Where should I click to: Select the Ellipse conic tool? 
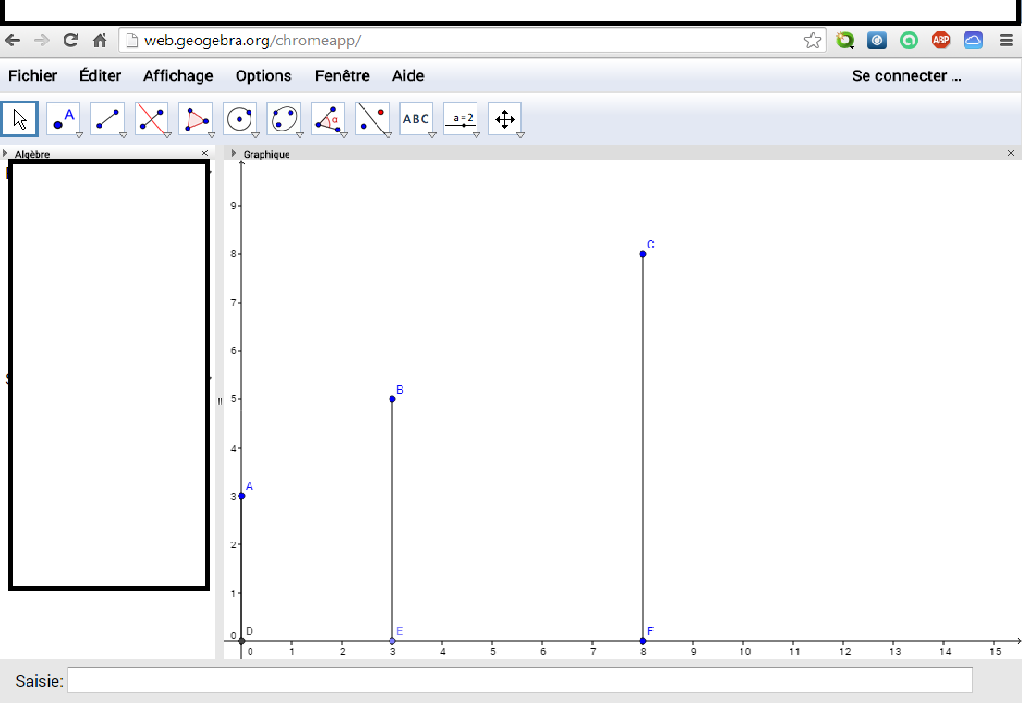point(284,119)
